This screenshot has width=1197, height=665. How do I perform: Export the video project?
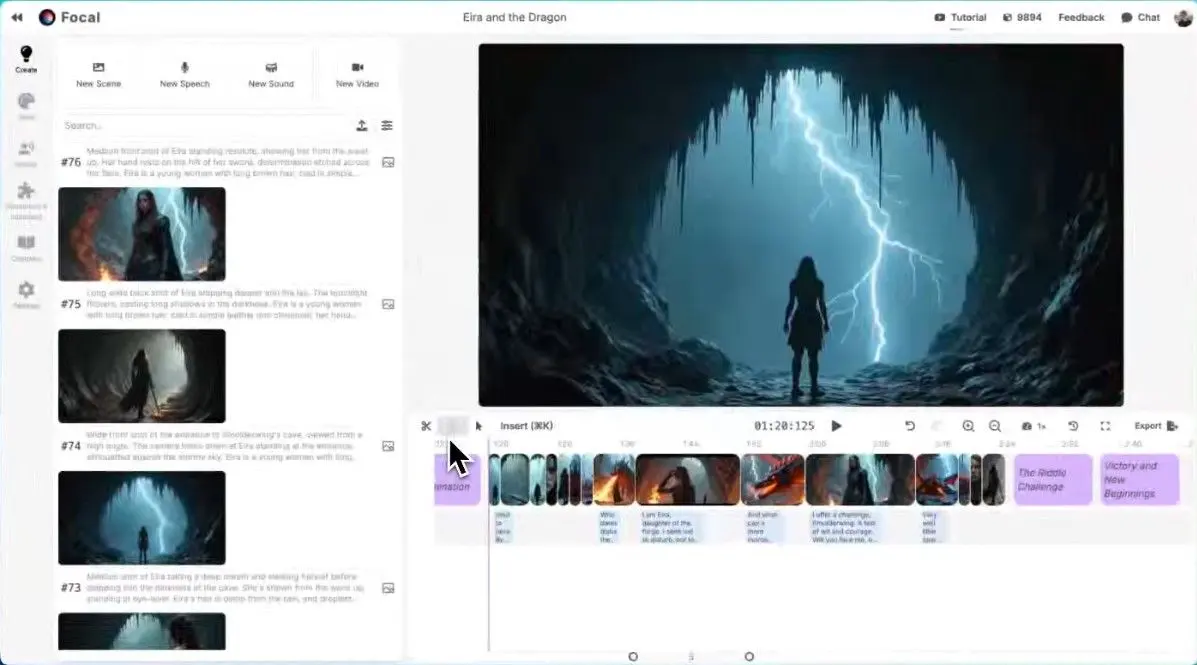[x=1156, y=426]
